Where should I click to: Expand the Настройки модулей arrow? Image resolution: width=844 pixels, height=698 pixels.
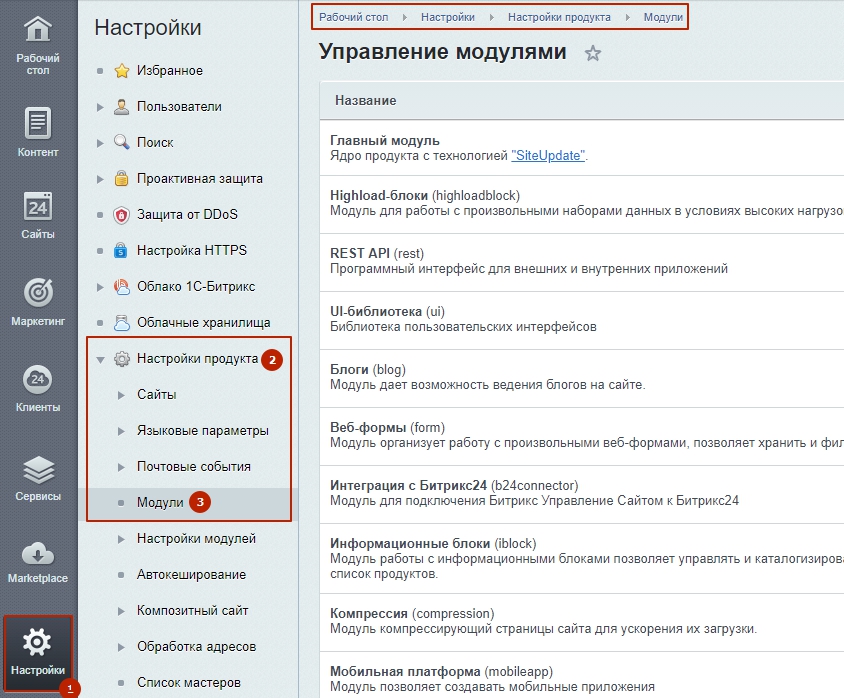121,539
